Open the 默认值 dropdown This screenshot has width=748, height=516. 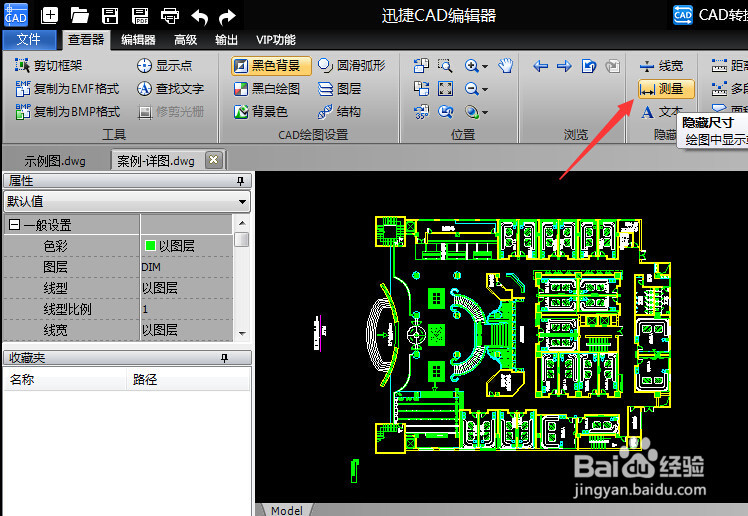(x=242, y=202)
